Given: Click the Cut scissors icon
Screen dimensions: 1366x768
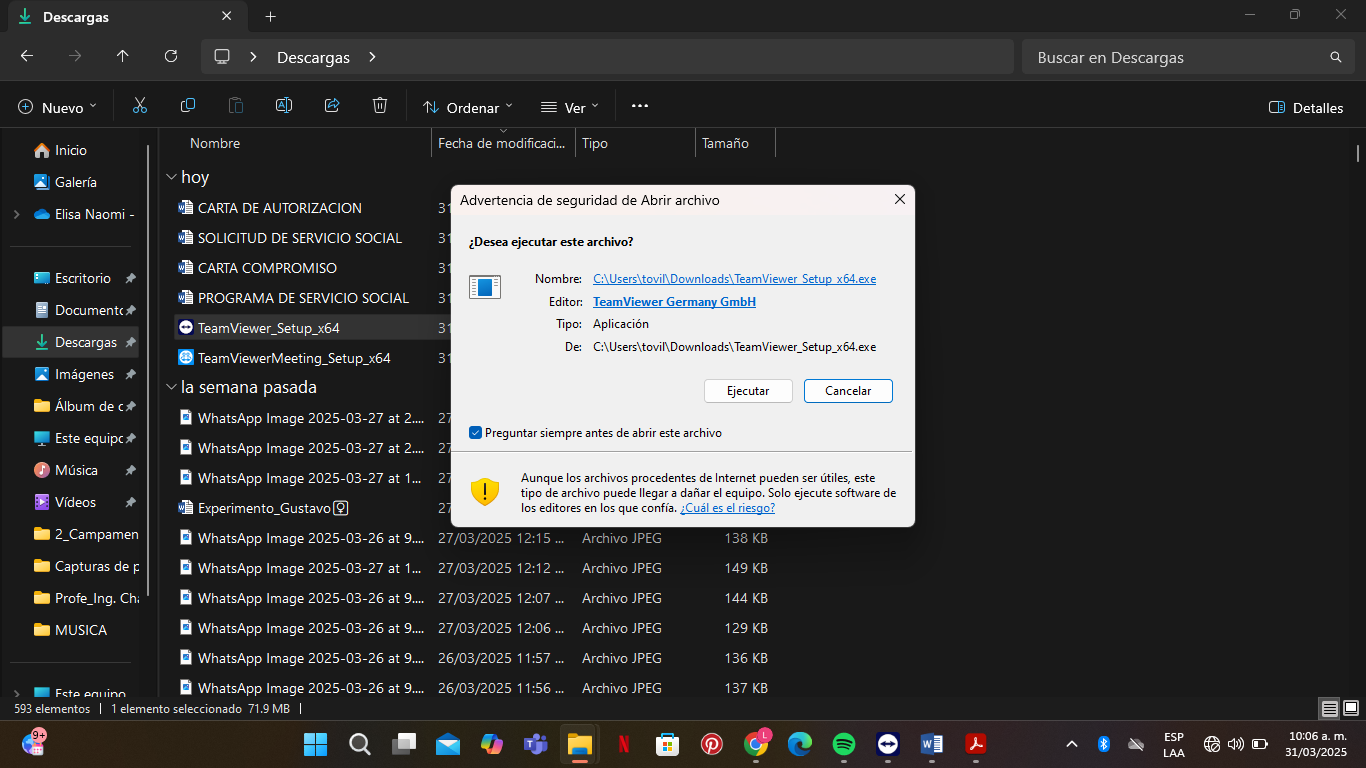Looking at the screenshot, I should [140, 106].
